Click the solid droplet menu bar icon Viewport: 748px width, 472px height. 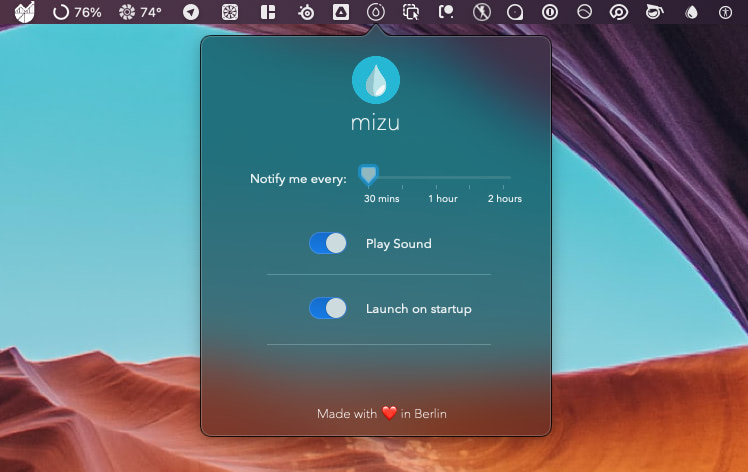[691, 12]
